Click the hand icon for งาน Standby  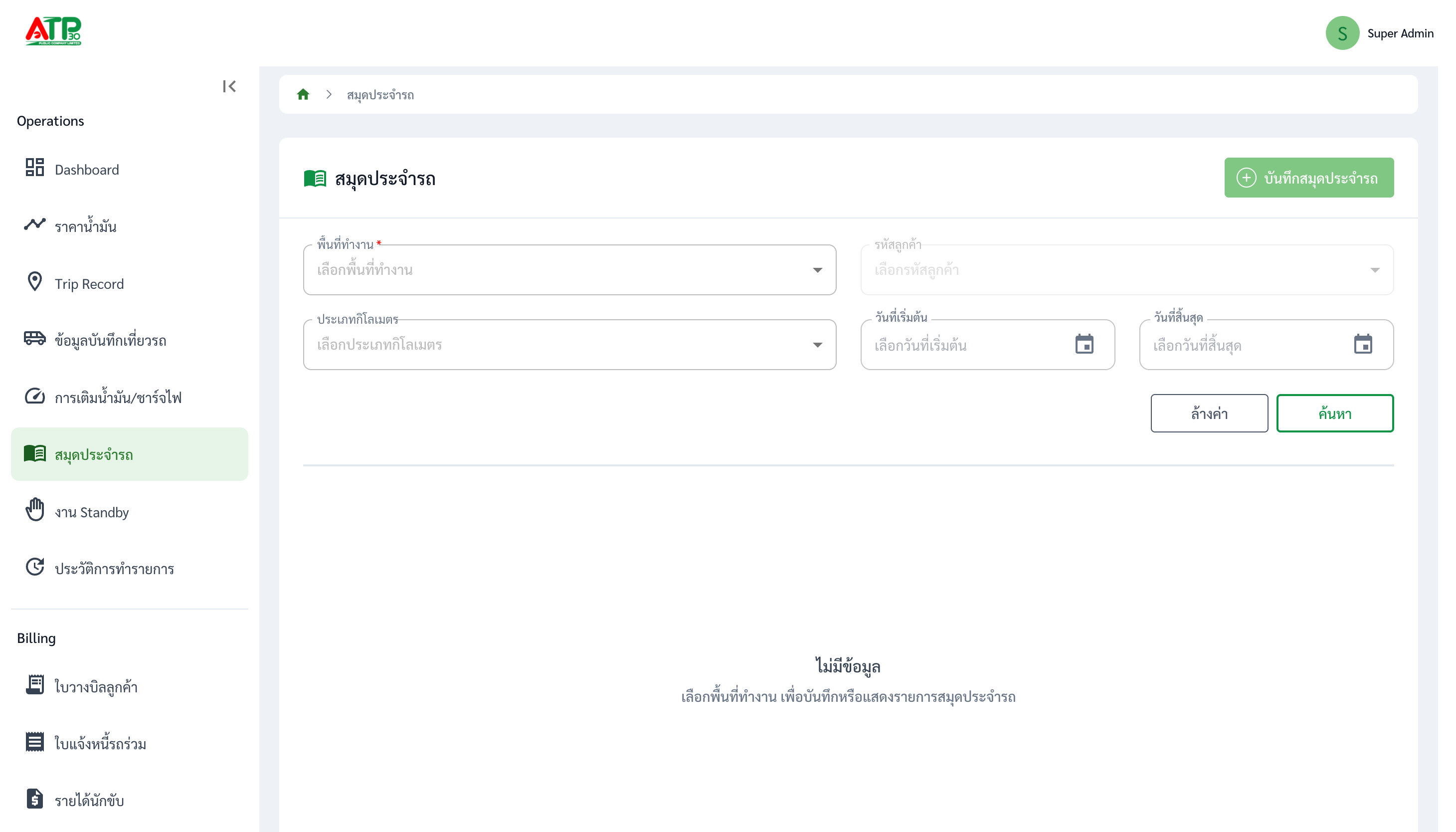click(35, 510)
